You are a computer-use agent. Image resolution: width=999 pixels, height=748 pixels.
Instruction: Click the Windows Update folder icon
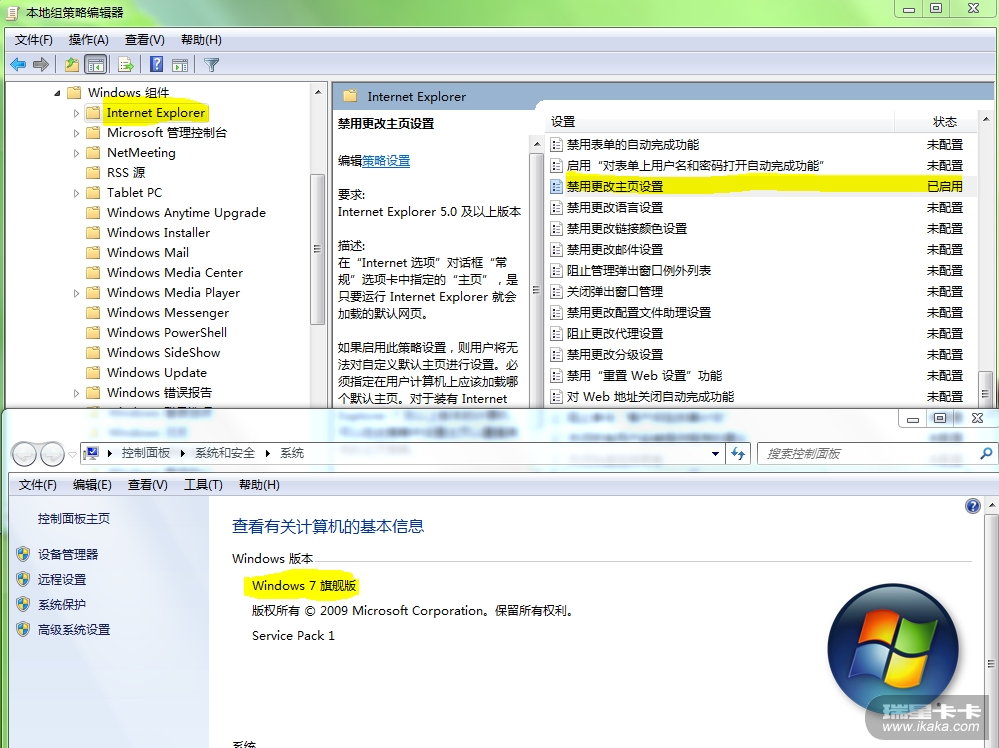[93, 372]
